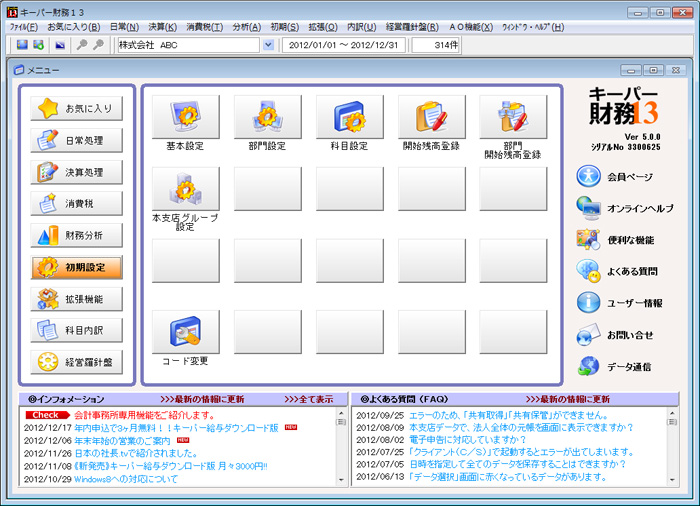700x506 pixels.
Task: Open 2012/09/25 共有取得 error FAQ link
Action: pos(508,415)
